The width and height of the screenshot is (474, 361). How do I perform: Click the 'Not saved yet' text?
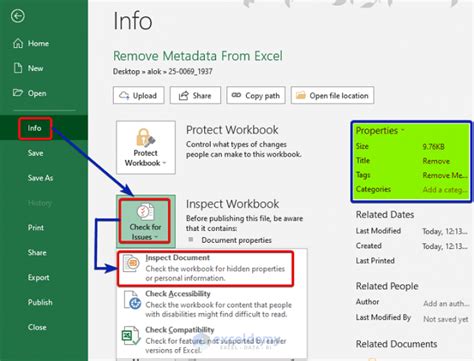pyautogui.click(x=446, y=319)
